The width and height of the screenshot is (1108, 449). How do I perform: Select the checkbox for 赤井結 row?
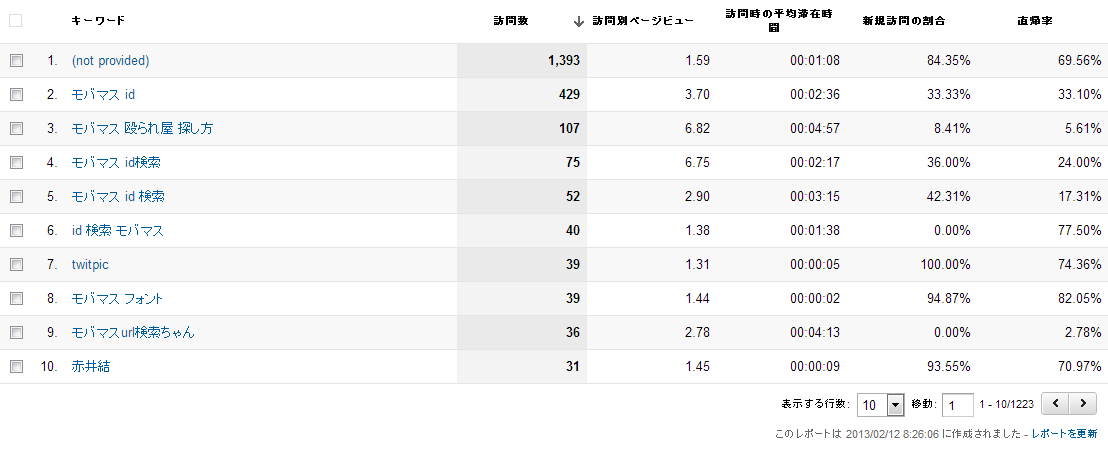[16, 367]
